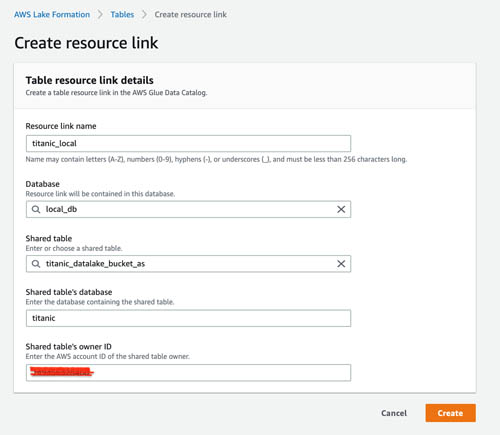Go to the Tables breadcrumb link

(122, 15)
